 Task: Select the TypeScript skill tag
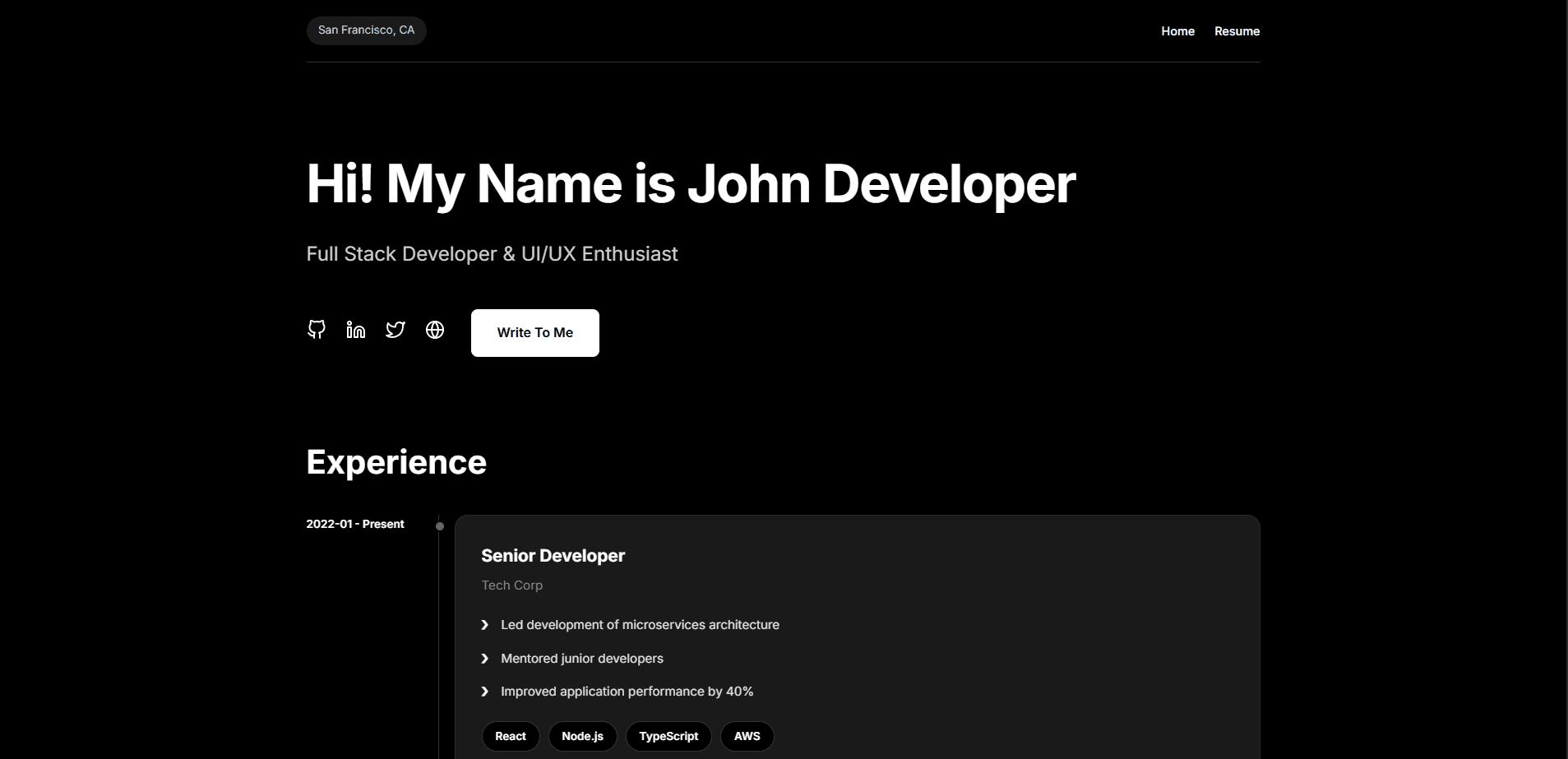(668, 736)
